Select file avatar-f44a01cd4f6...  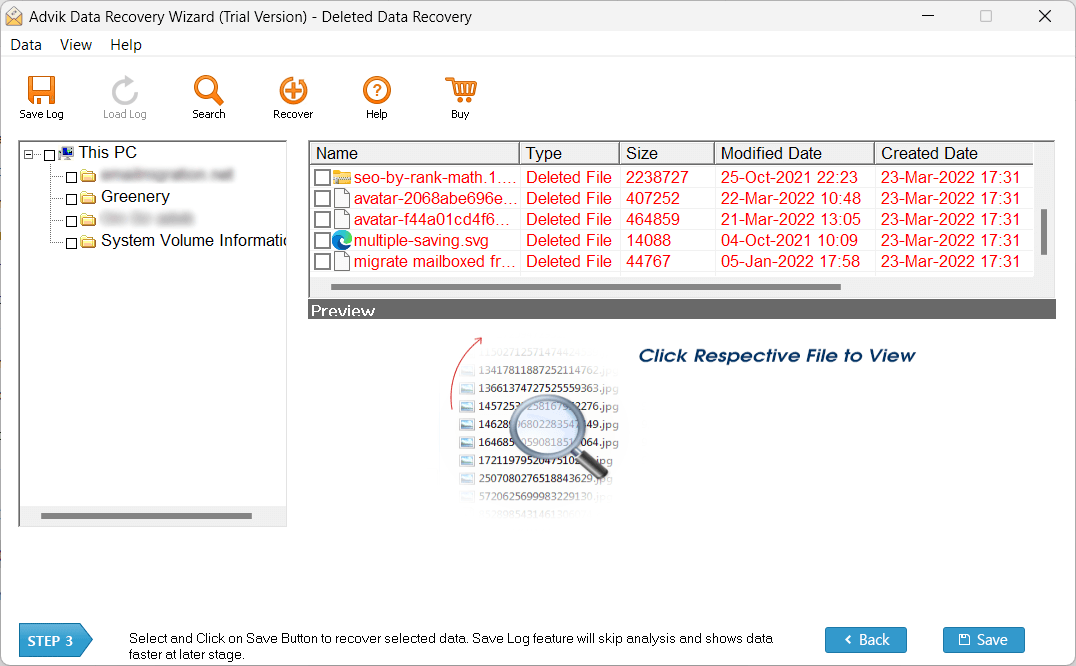pos(432,219)
